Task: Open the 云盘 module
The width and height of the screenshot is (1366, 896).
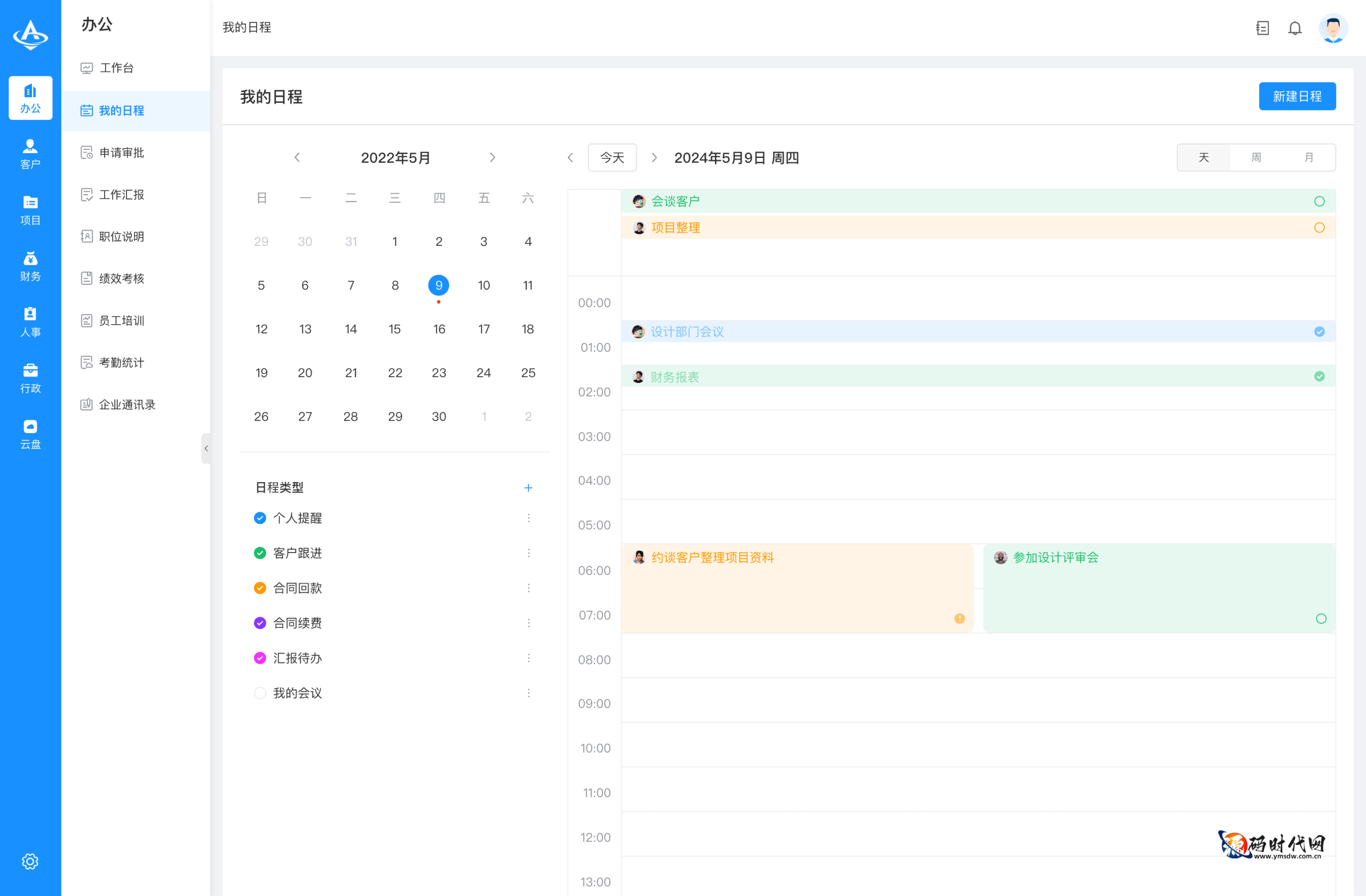Action: (30, 433)
